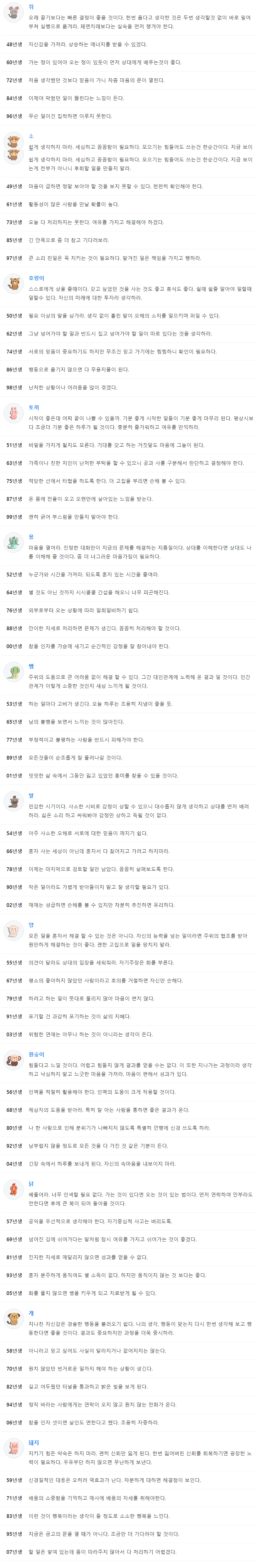Click the green dragon zodiac icon

pyautogui.click(x=14, y=543)
